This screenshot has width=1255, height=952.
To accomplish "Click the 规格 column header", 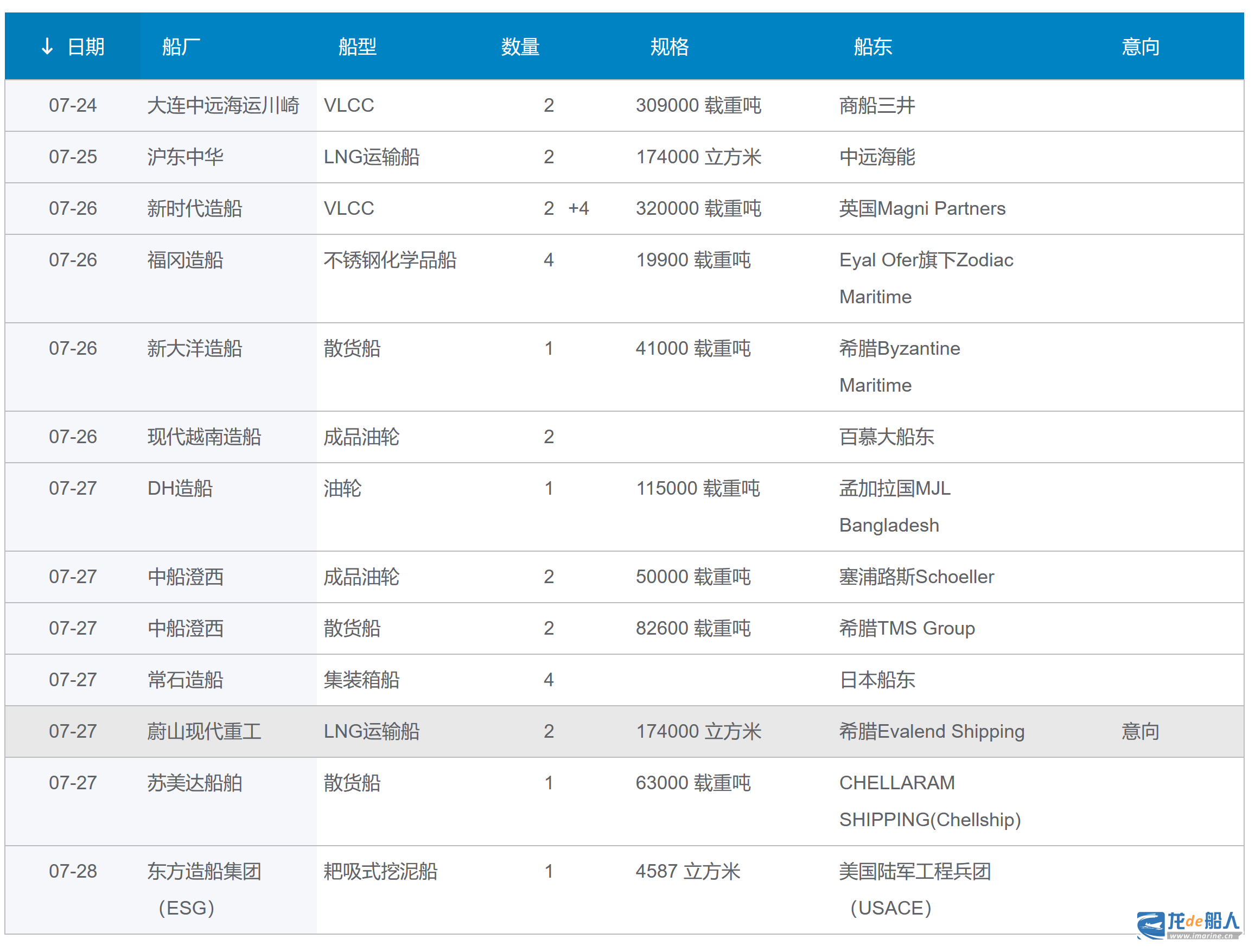I will coord(670,47).
